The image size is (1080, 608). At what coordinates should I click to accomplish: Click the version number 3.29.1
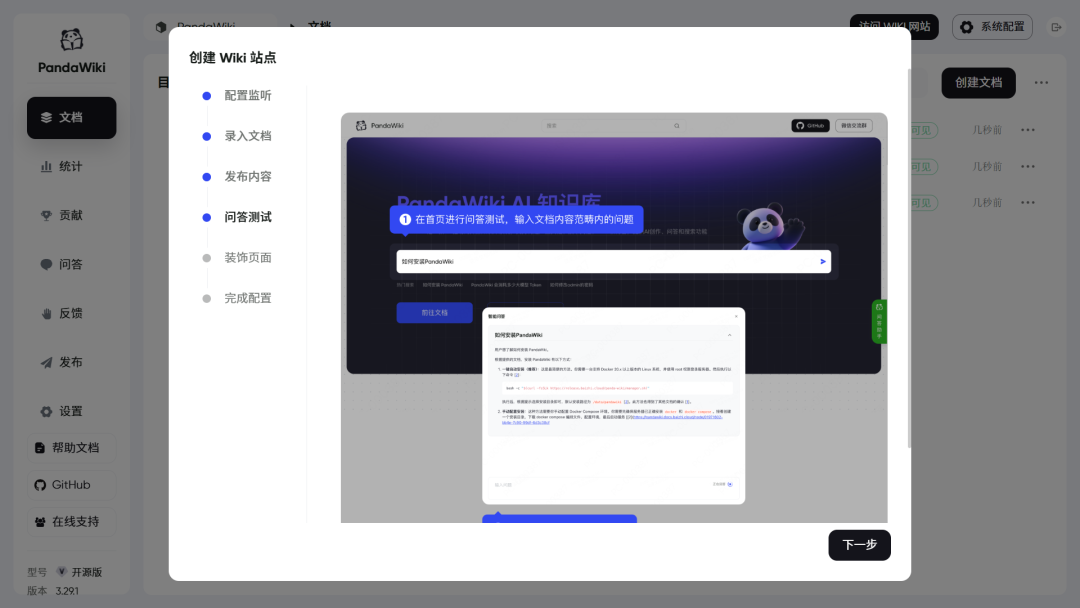coord(67,591)
